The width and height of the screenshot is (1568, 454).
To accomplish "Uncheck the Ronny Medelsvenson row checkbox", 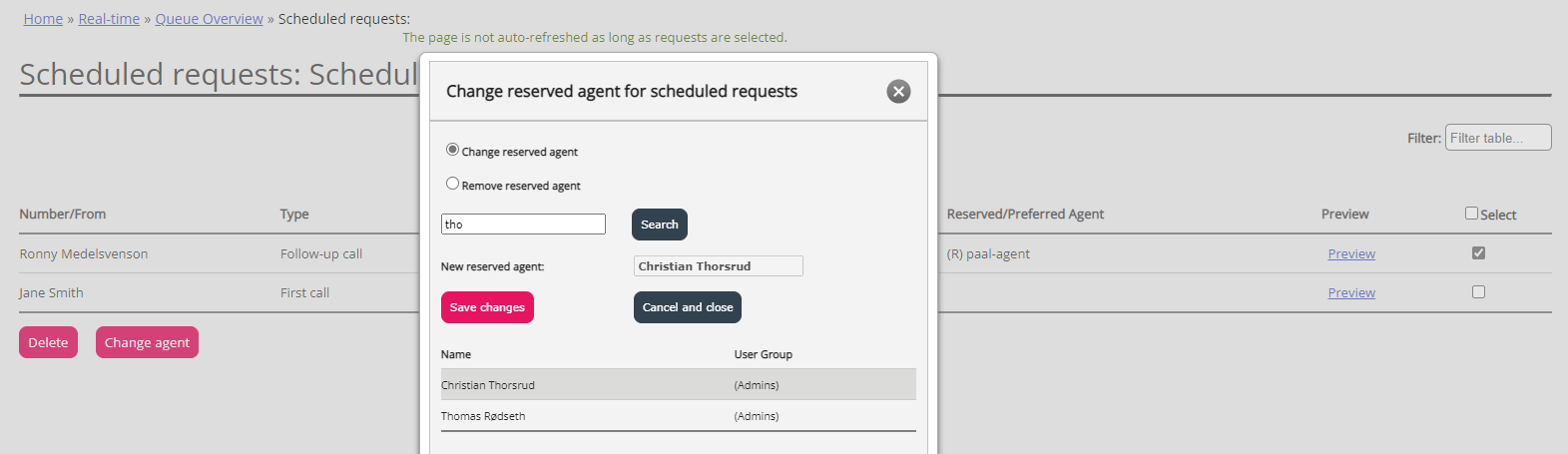I will [x=1478, y=253].
